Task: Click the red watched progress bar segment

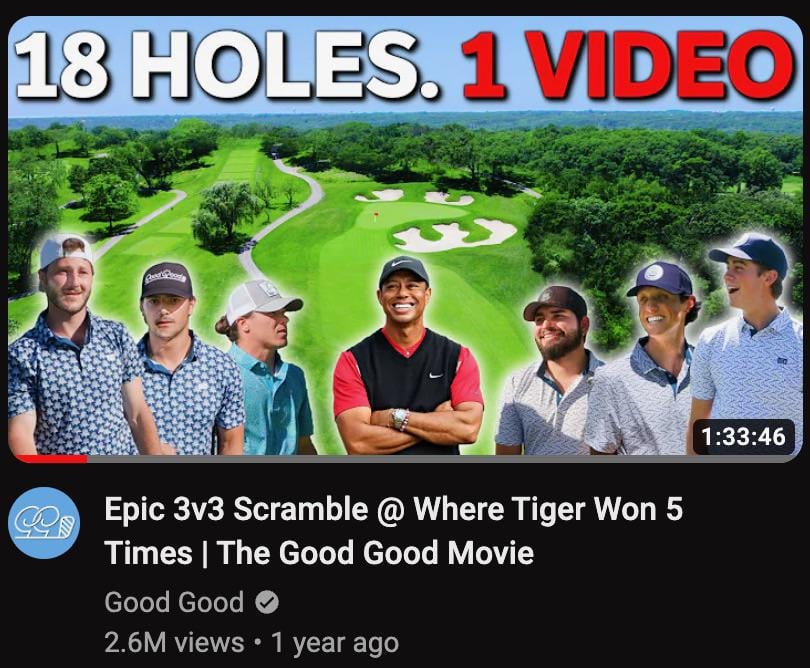Action: [50, 459]
